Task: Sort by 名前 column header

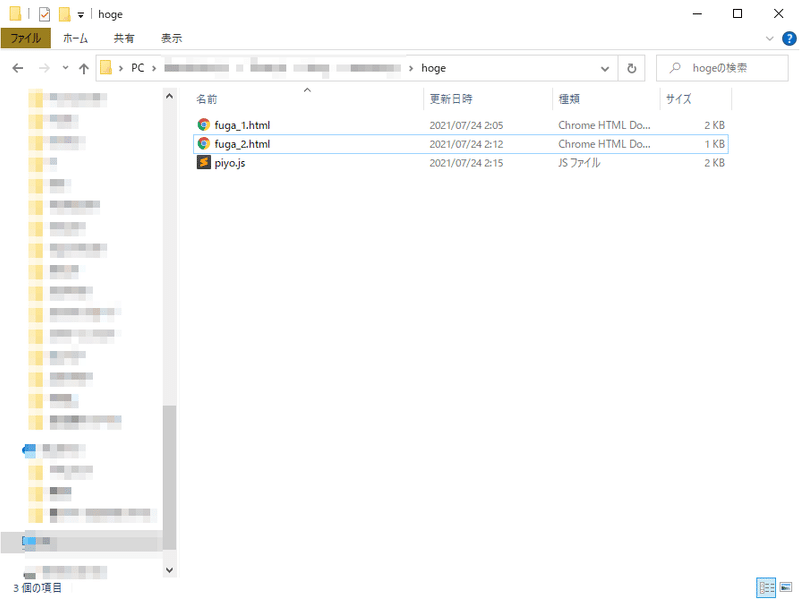Action: coord(308,99)
